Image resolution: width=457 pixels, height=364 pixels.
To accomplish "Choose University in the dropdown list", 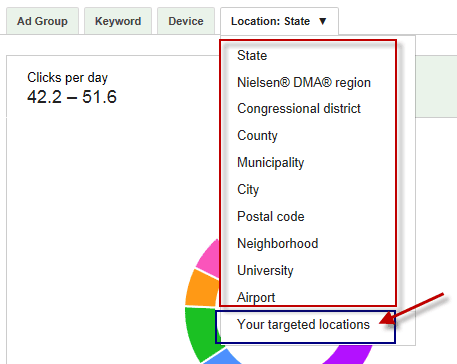I will pyautogui.click(x=265, y=270).
